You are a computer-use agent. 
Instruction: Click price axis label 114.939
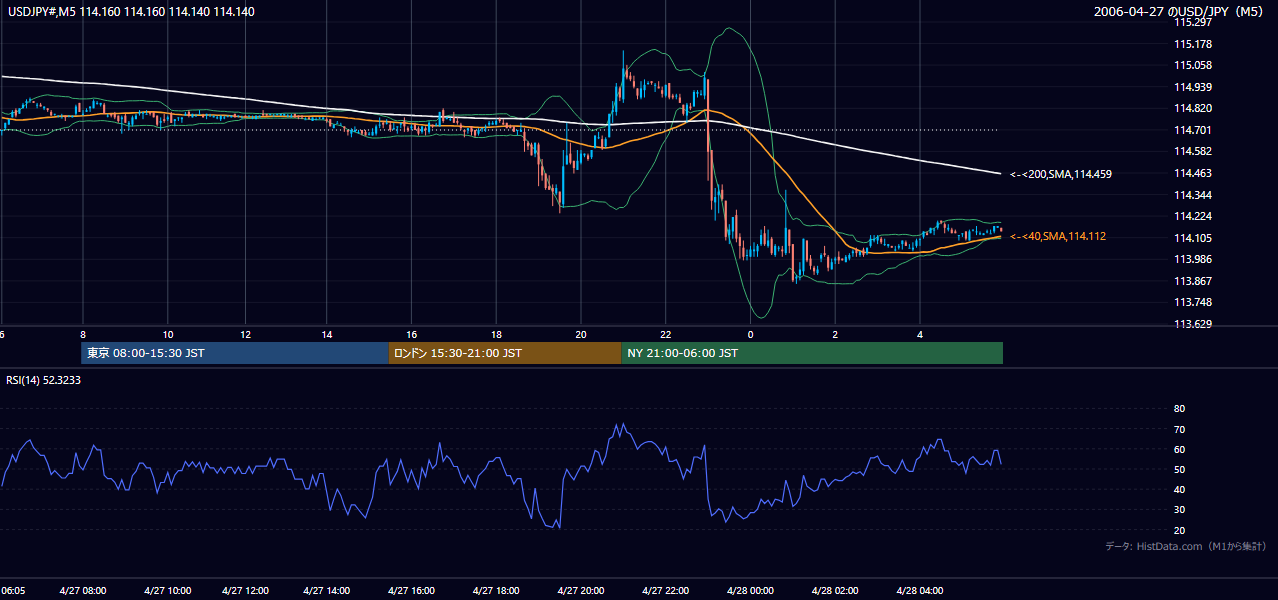tap(1192, 87)
